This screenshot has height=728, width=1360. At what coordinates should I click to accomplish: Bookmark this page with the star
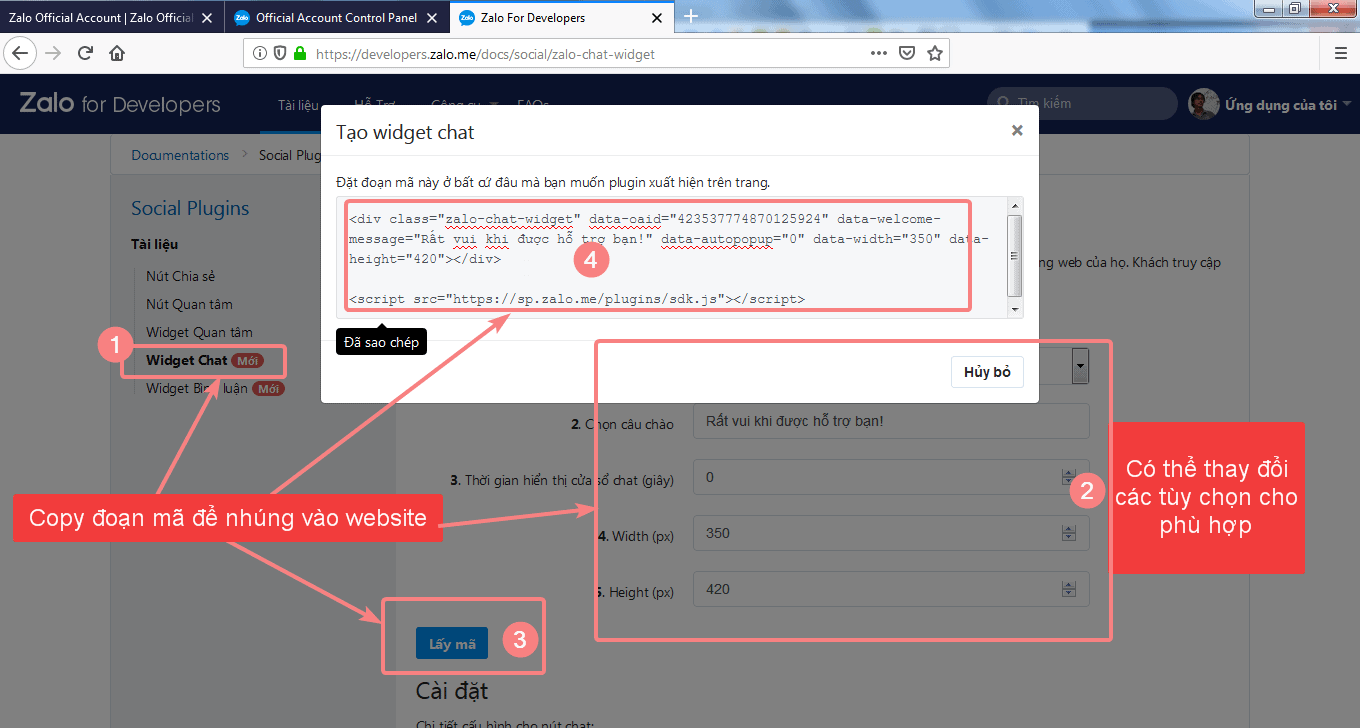coord(934,54)
